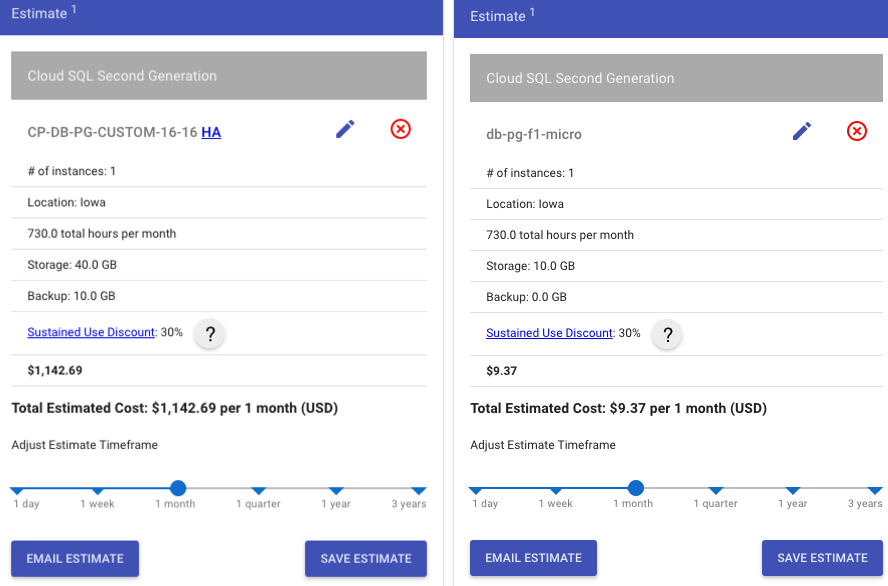Remove the CP-DB-PG-CUSTOM-16-16 instance with red X

click(x=400, y=129)
